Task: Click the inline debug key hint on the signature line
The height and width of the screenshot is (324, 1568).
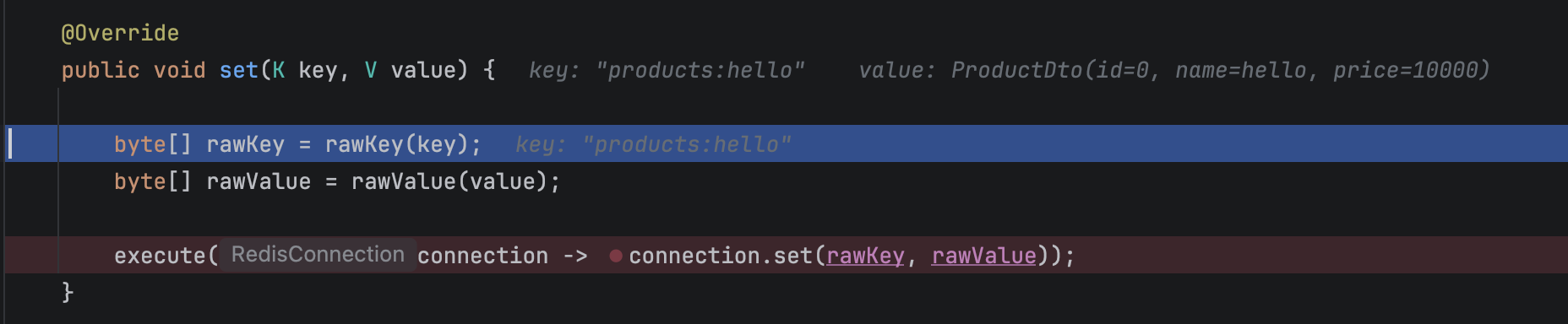Action: [667, 70]
